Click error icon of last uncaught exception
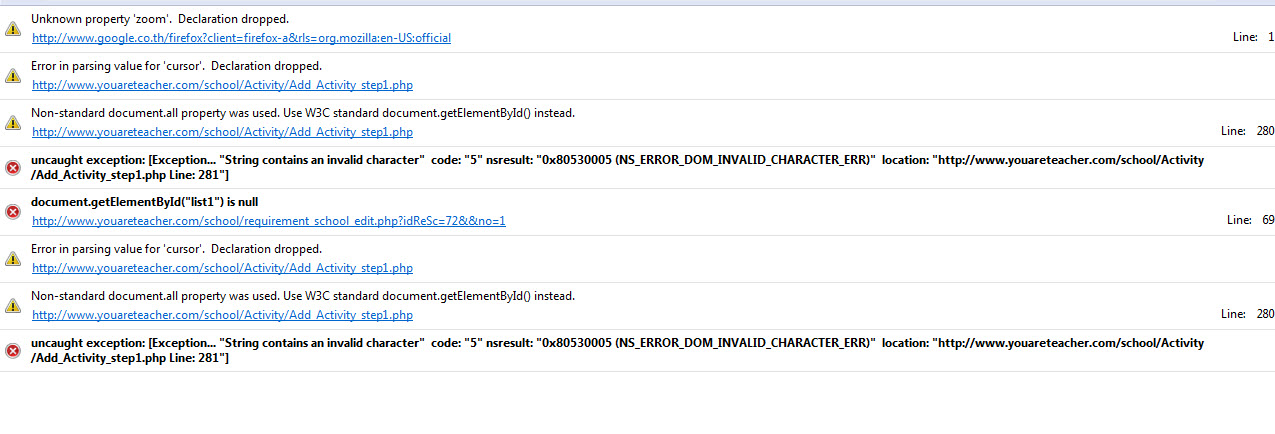Viewport: 1275px width, 434px height. (x=13, y=350)
